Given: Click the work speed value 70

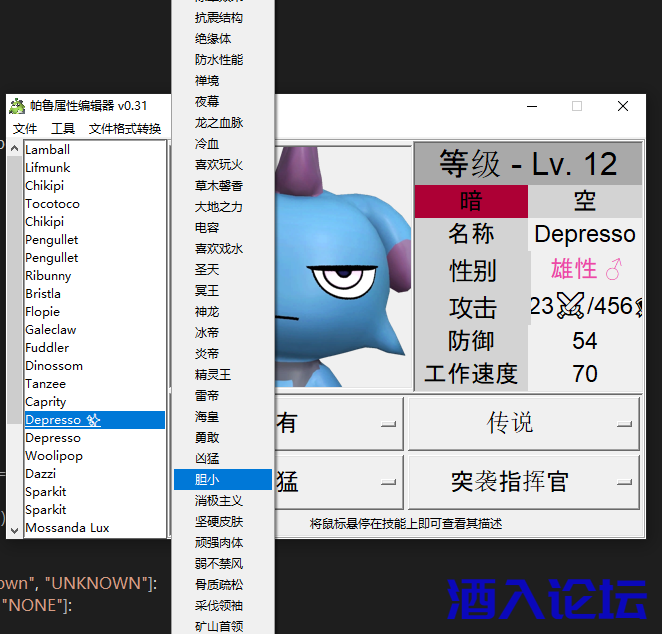Looking at the screenshot, I should click(x=585, y=374).
